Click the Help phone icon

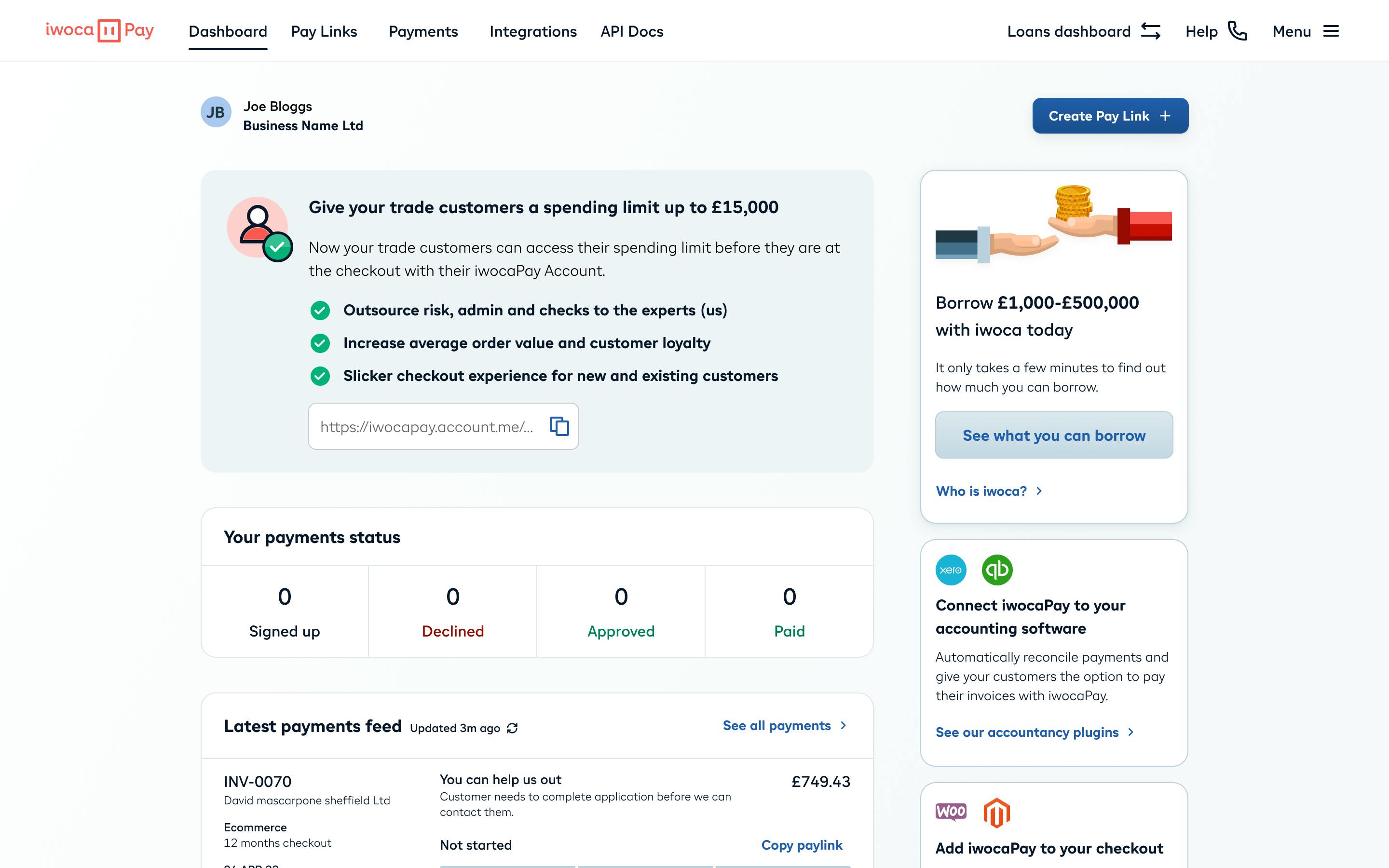[x=1237, y=31]
